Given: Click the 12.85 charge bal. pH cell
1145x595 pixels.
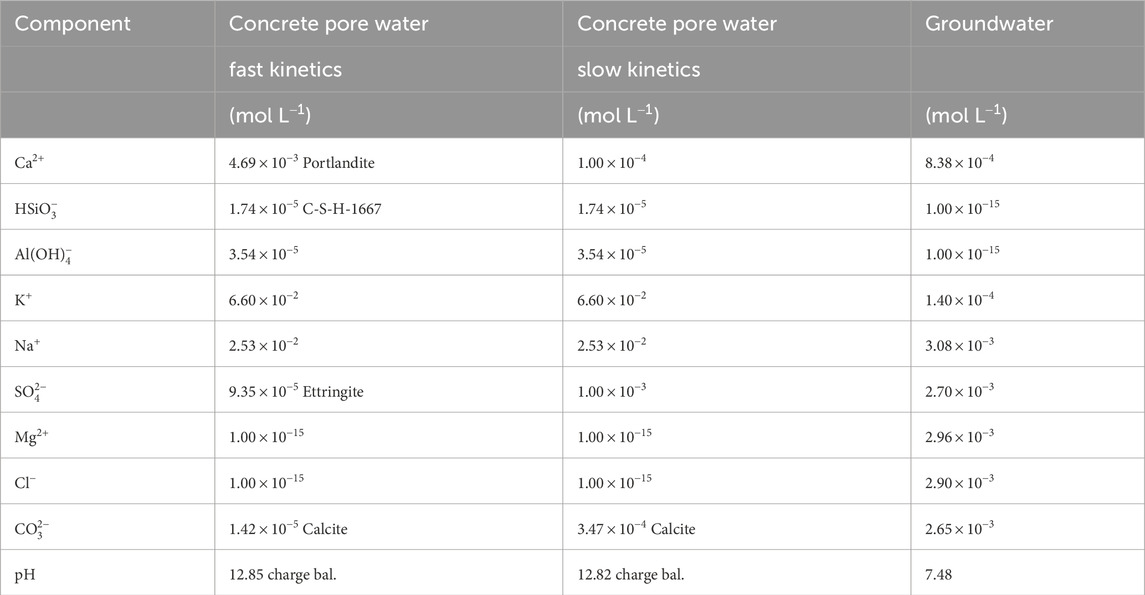Looking at the screenshot, I should point(283,574).
